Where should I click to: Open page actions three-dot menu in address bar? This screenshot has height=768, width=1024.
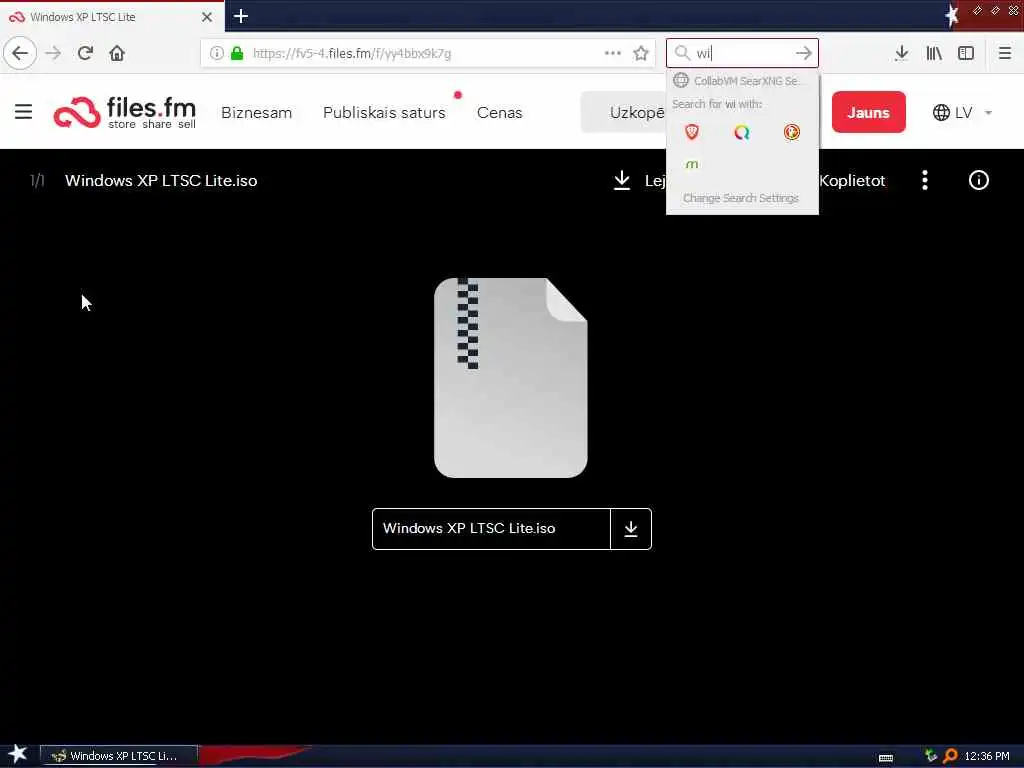(x=613, y=53)
